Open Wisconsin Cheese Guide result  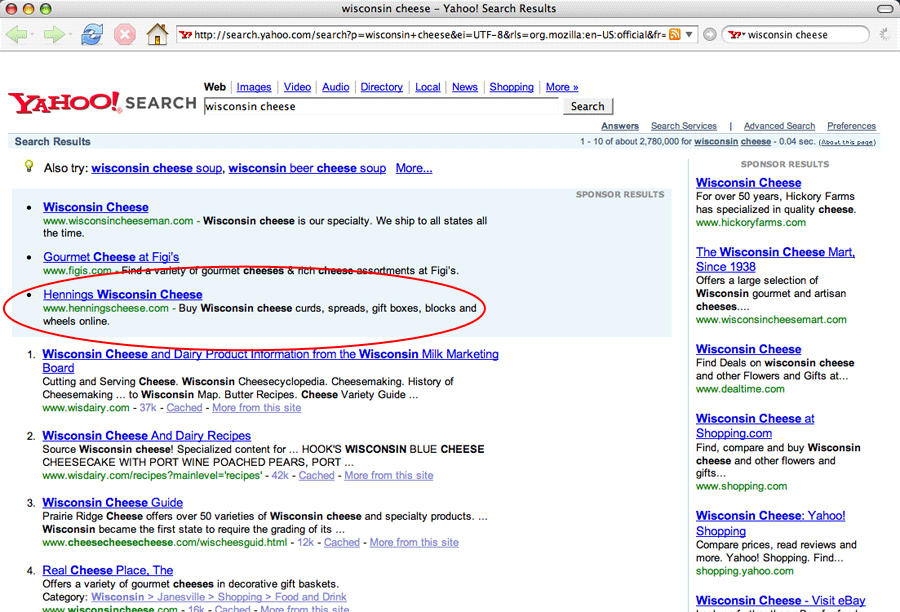112,502
